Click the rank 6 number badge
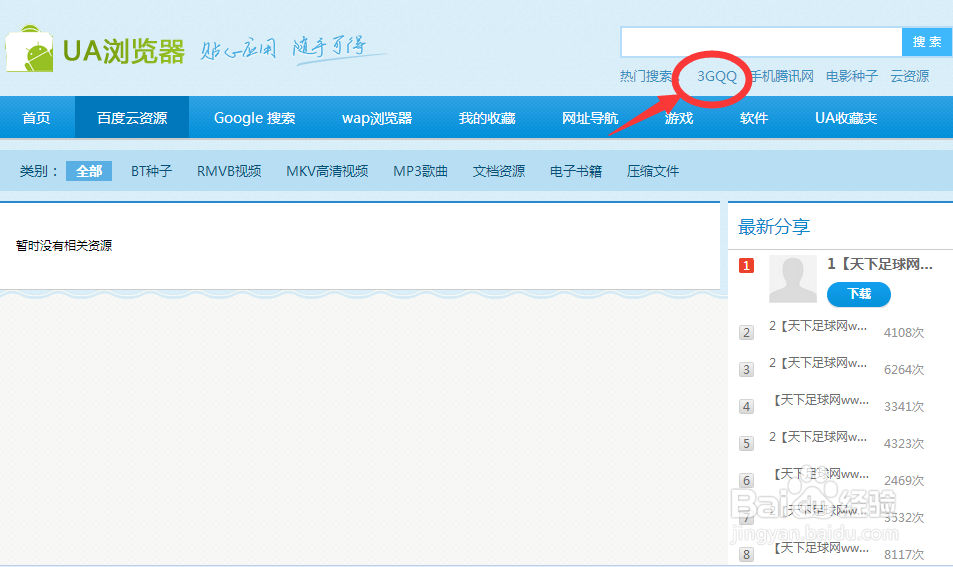The width and height of the screenshot is (953, 567). click(x=746, y=481)
